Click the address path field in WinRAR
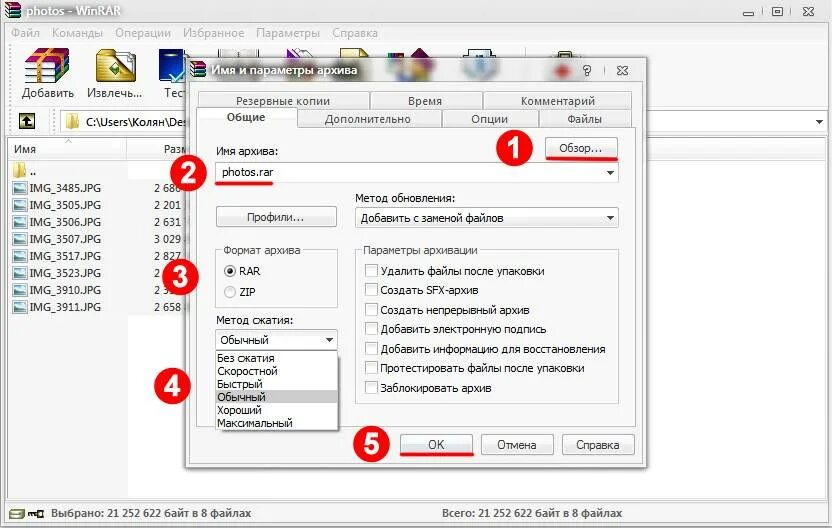Screen dimensions: 832x528 (x=124, y=122)
